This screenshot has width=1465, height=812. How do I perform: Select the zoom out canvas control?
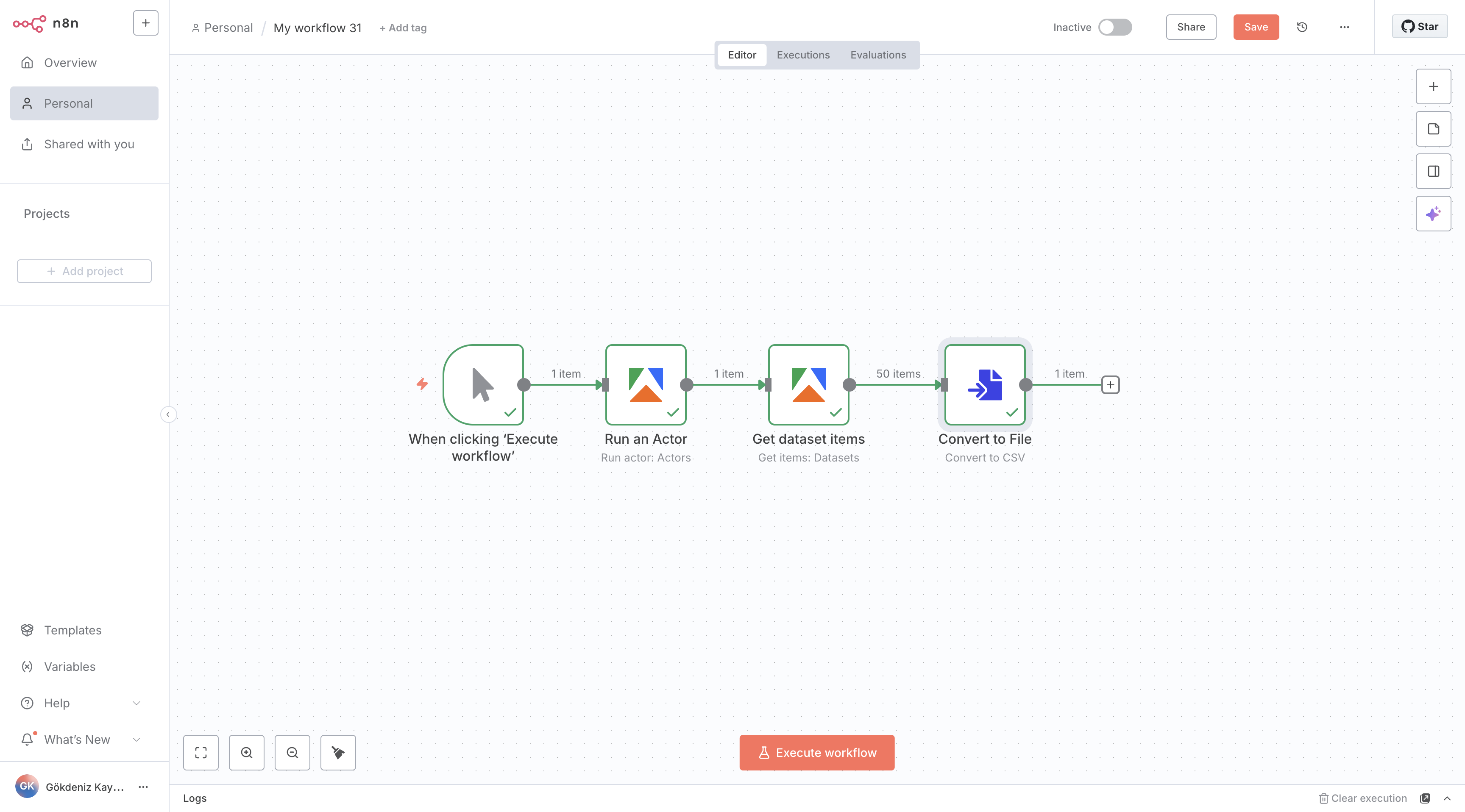pyautogui.click(x=292, y=752)
